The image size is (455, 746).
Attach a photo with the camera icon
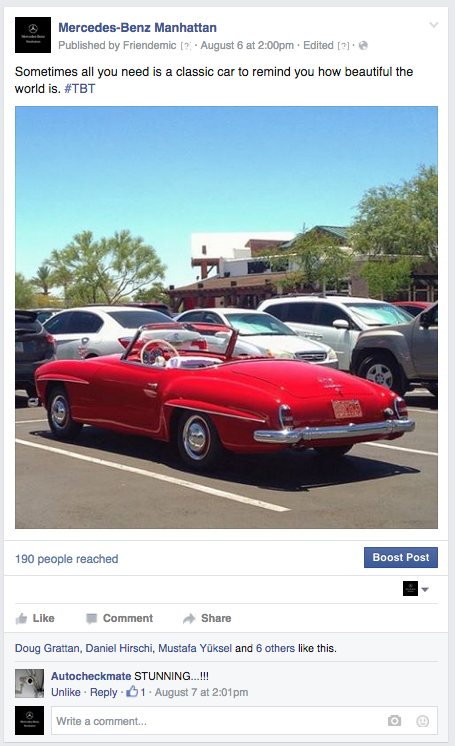394,721
